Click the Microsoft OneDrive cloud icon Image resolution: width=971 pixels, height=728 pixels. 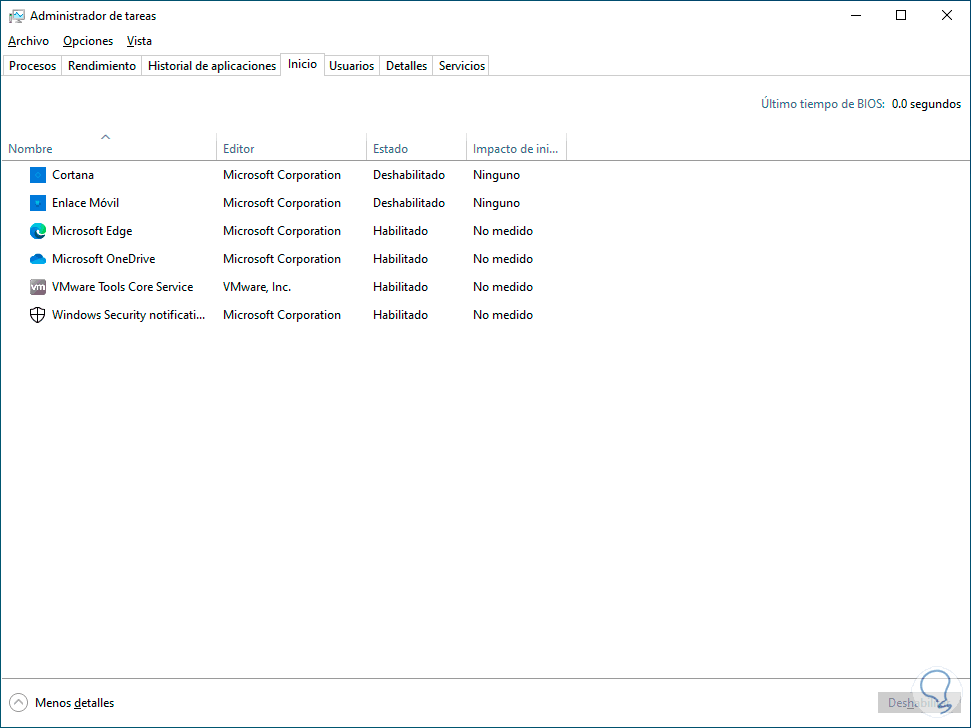(38, 259)
